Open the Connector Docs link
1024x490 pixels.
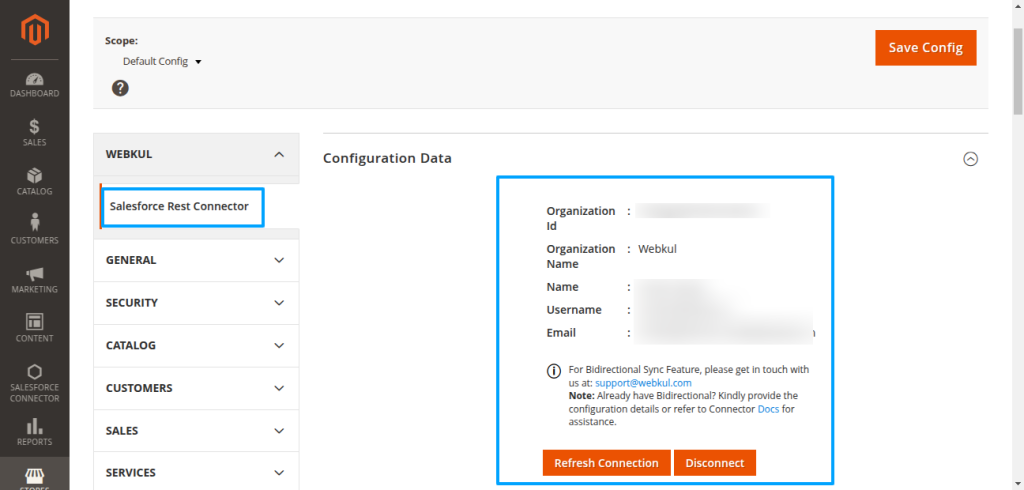768,409
